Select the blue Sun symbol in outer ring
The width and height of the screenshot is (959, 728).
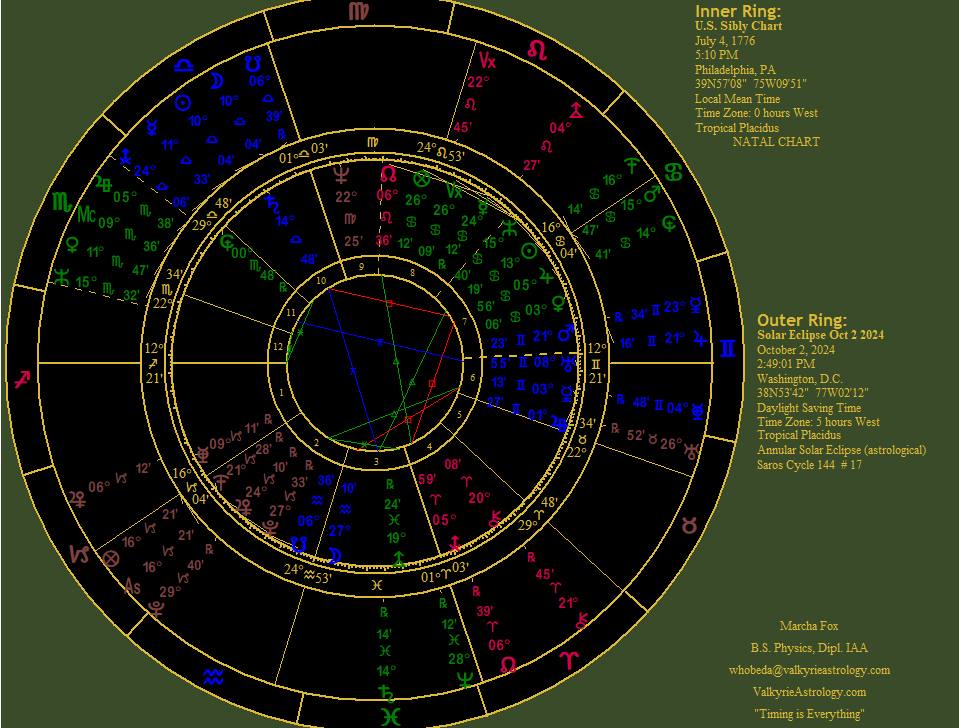(x=182, y=102)
